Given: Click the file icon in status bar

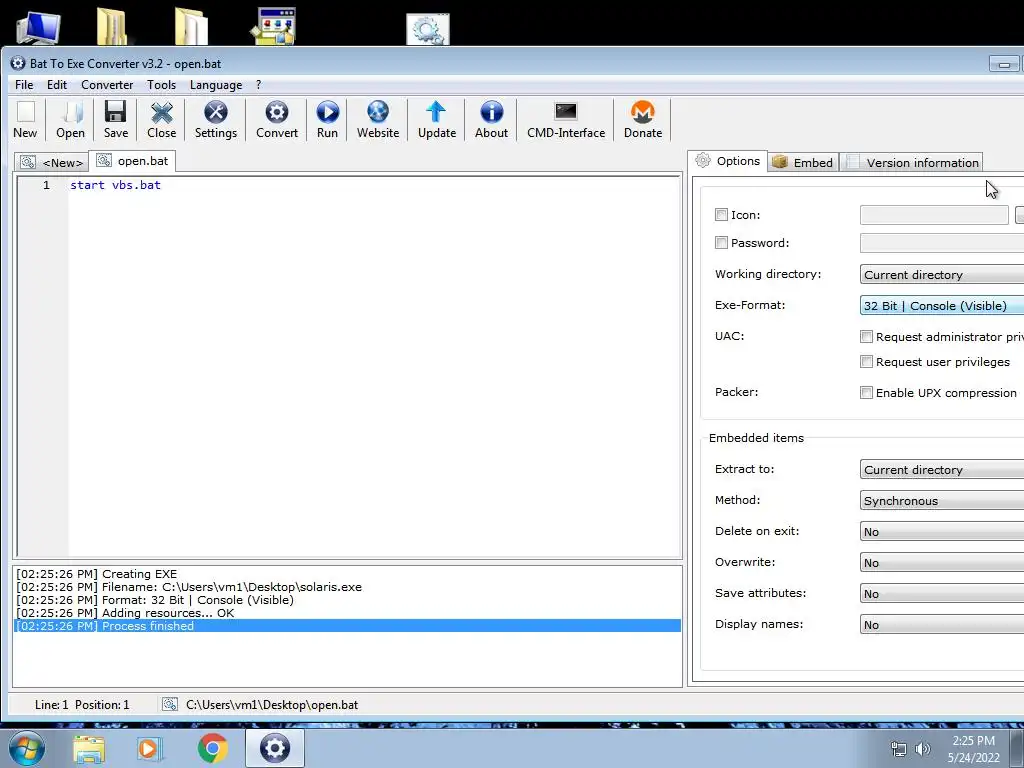Looking at the screenshot, I should [x=170, y=704].
